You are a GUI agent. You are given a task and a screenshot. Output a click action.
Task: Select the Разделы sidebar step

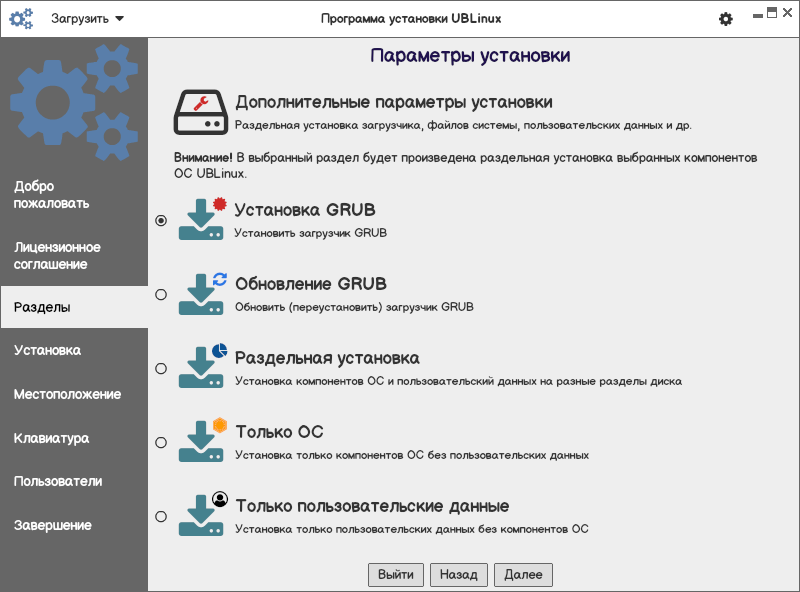(74, 307)
